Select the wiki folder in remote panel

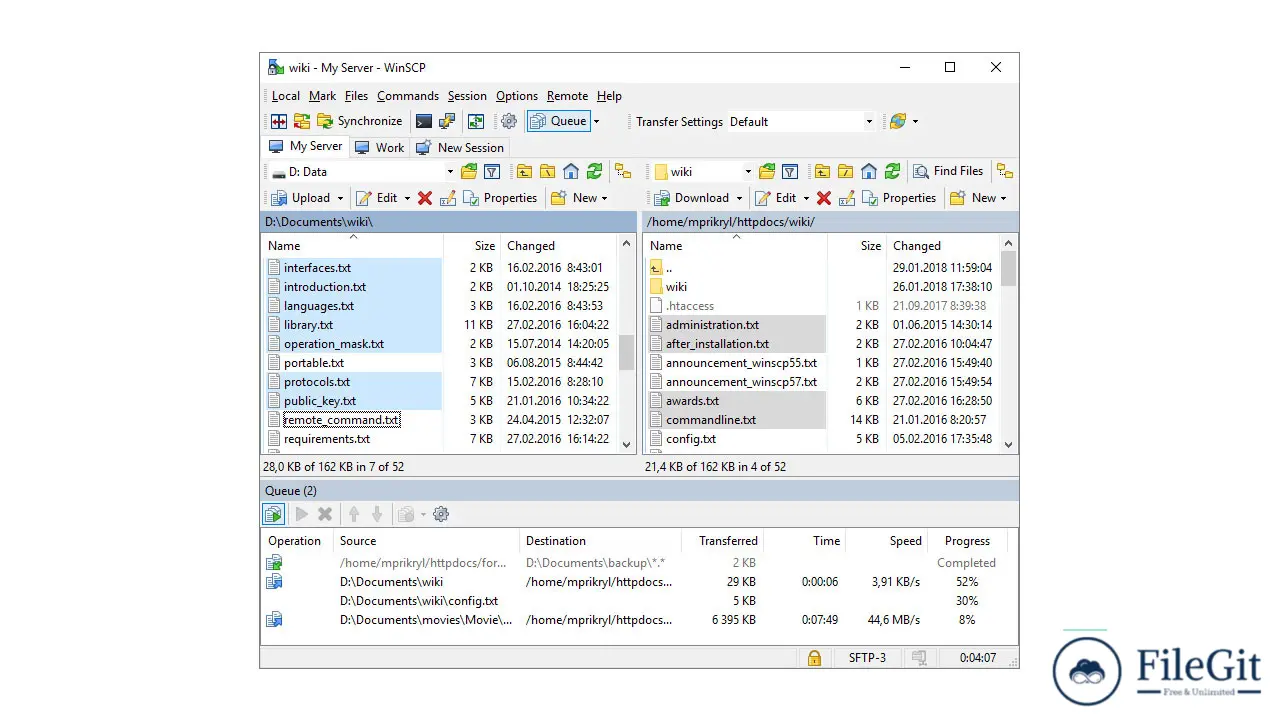coord(676,287)
